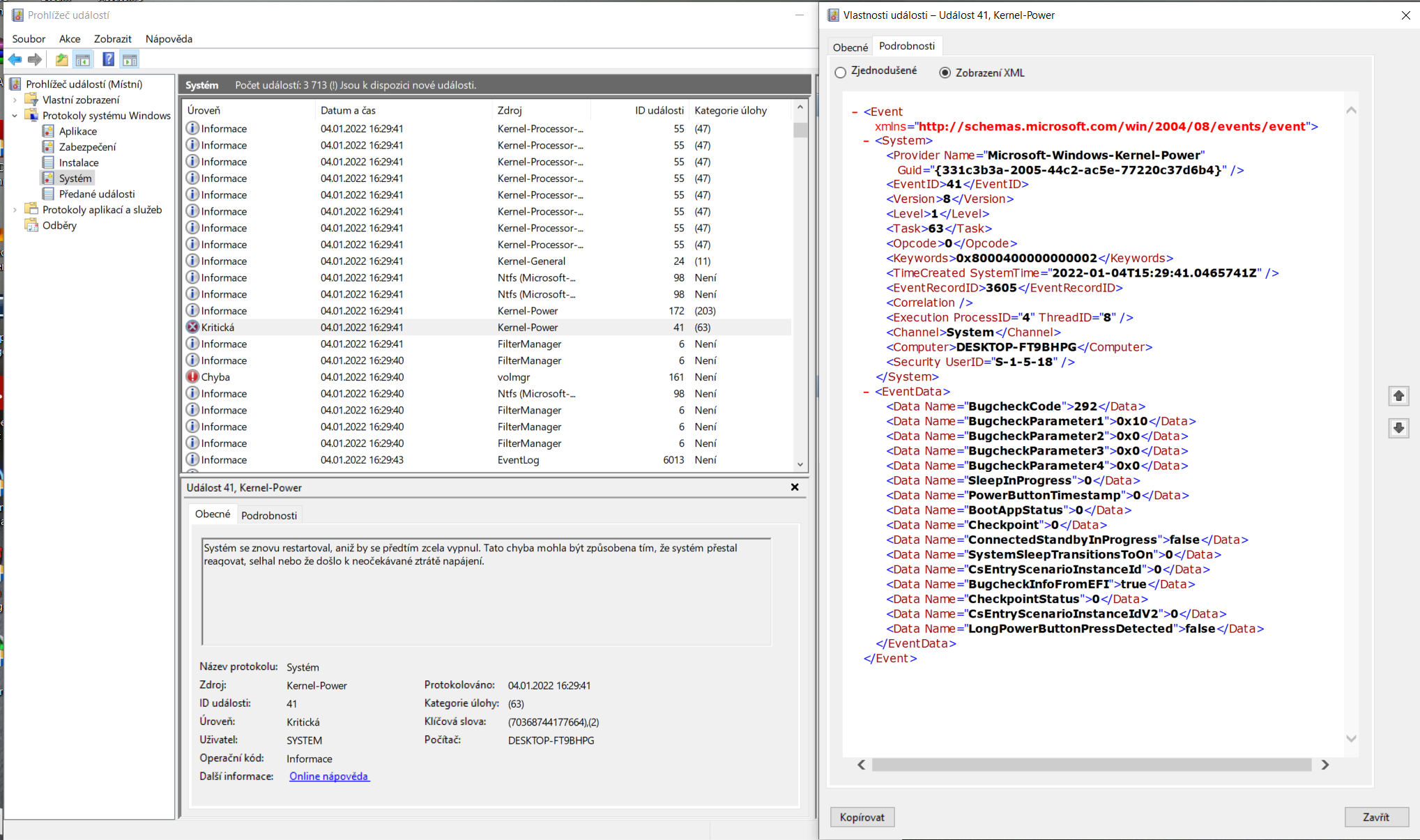Click the blue help question mark icon
This screenshot has width=1420, height=840.
point(108,60)
